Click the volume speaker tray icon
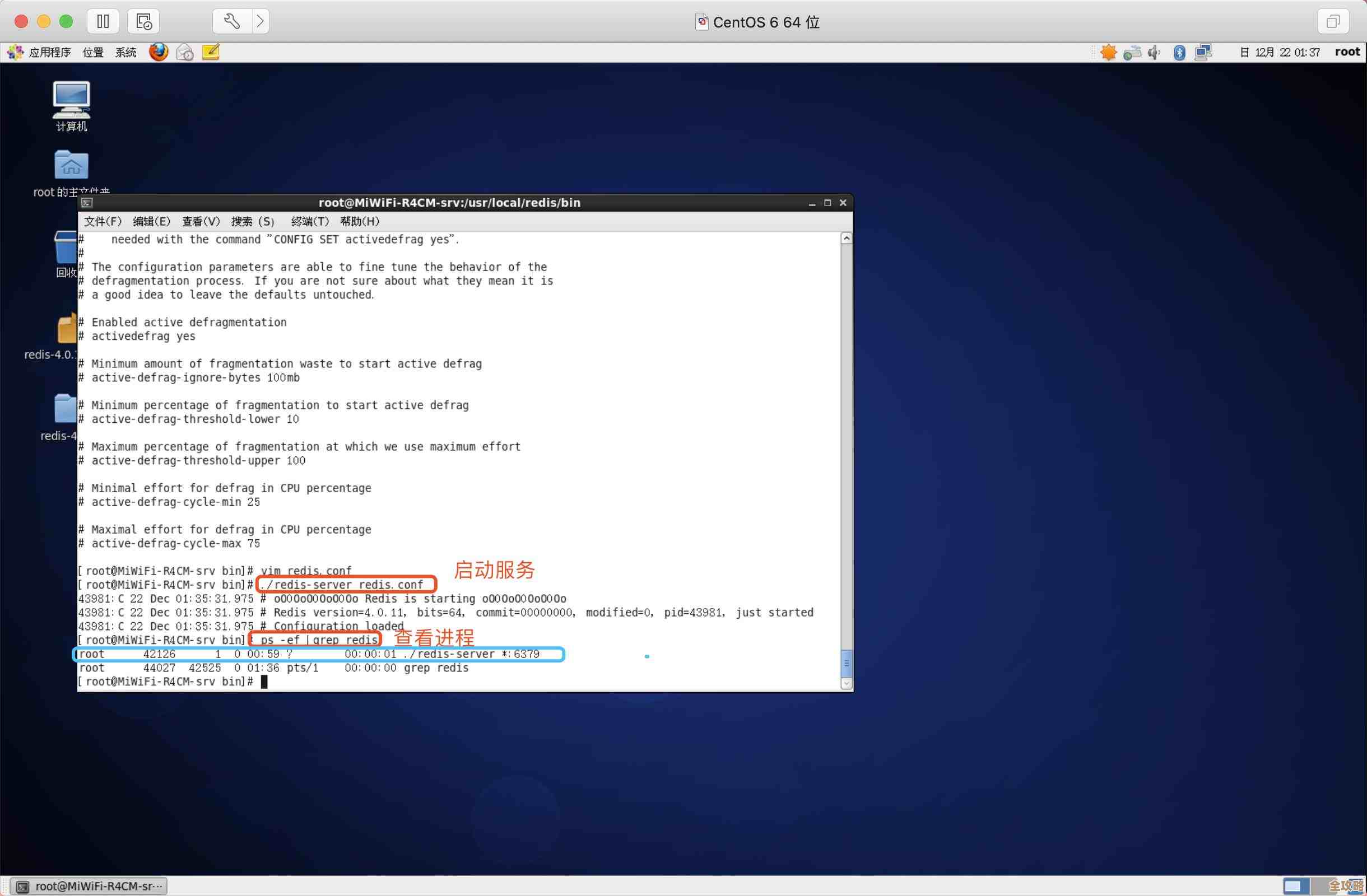This screenshot has width=1367, height=896. click(x=1154, y=53)
